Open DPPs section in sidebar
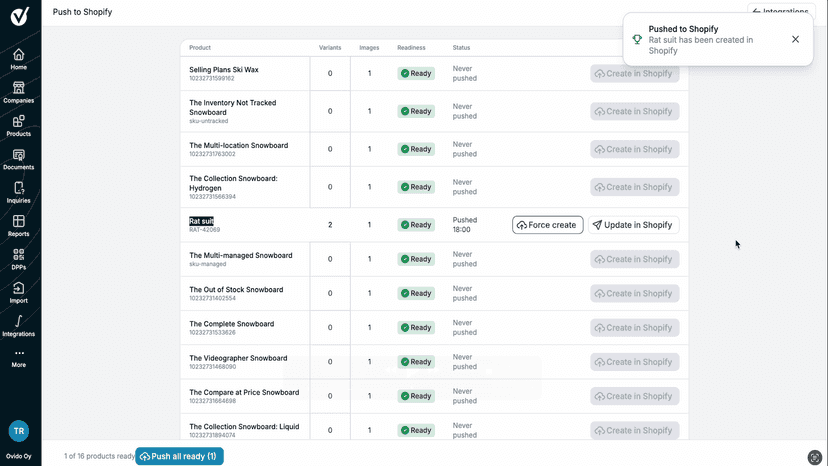The width and height of the screenshot is (828, 466). (18, 259)
